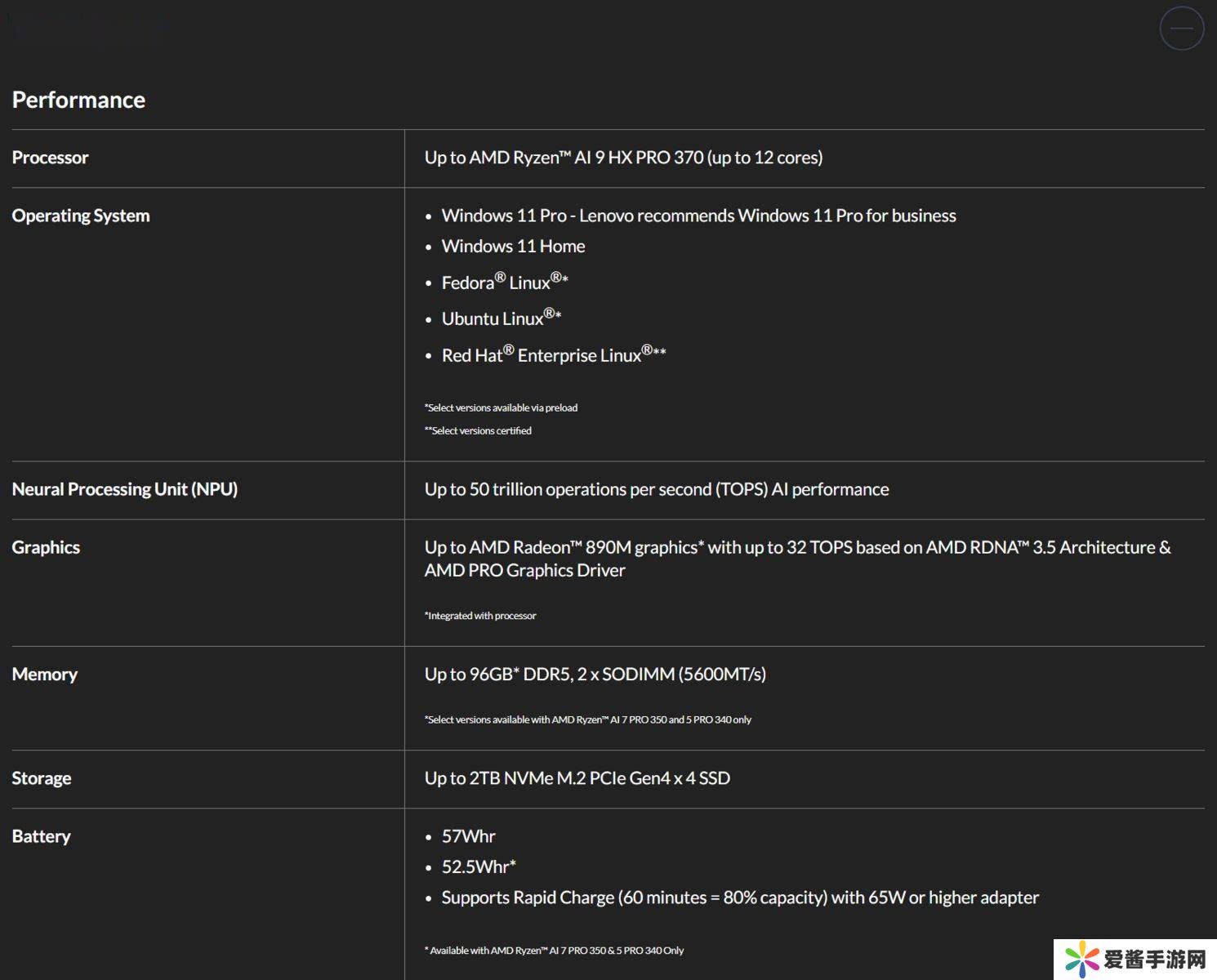The image size is (1217, 980).
Task: Click Red Hat Enterprise Linux list item
Action: click(x=553, y=355)
